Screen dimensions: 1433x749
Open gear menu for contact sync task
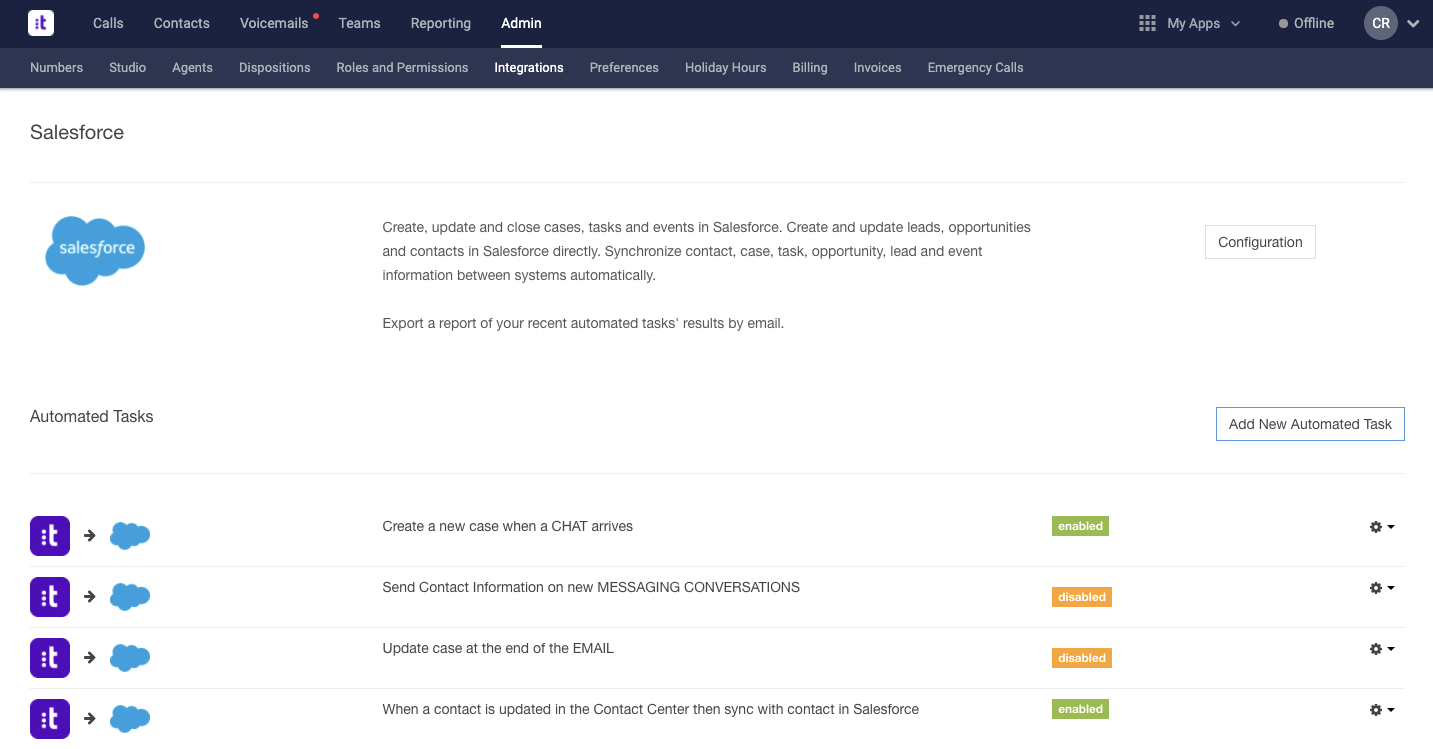pyautogui.click(x=1381, y=710)
